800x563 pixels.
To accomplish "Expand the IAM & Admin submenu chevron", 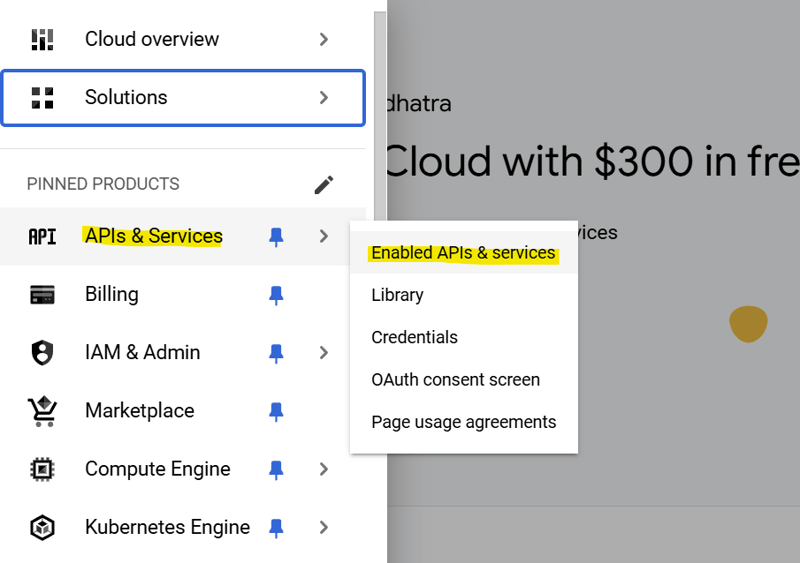I will click(x=323, y=353).
